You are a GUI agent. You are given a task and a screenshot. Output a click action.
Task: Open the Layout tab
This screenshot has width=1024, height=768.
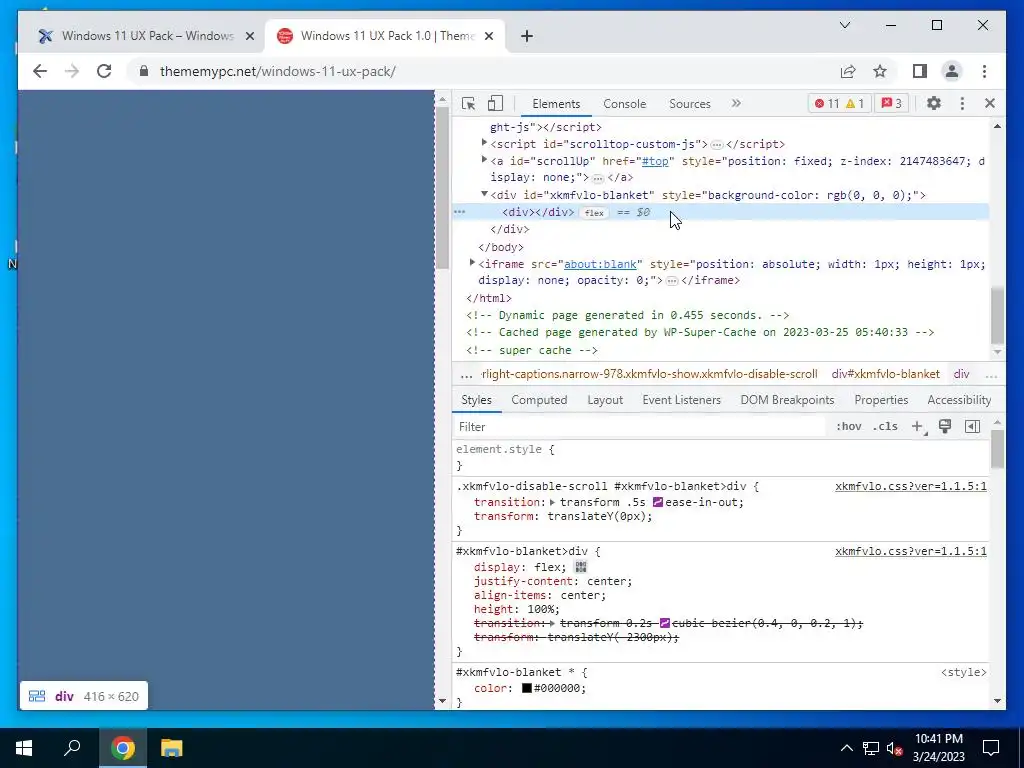coord(605,400)
